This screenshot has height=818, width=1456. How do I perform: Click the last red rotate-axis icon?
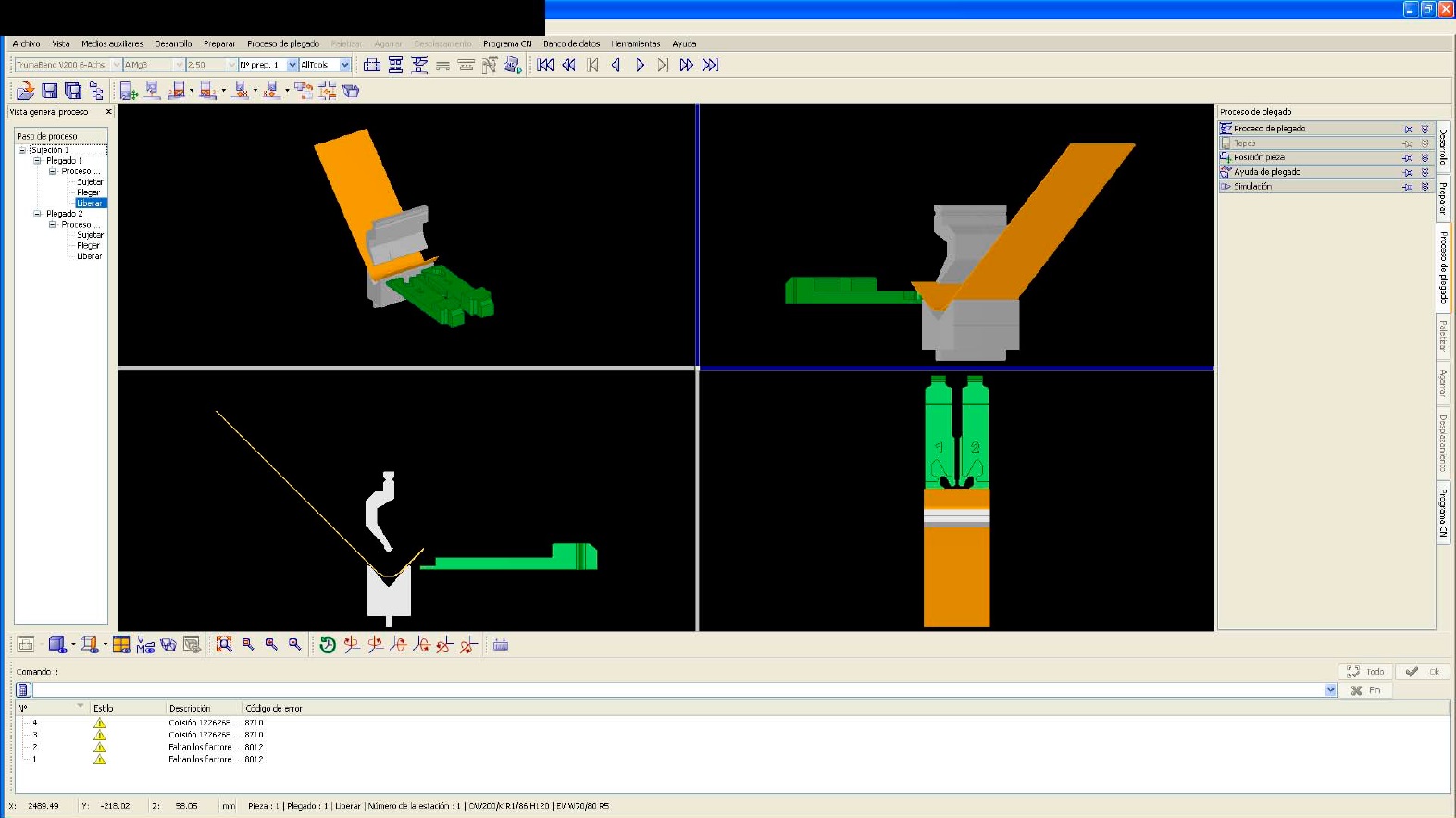(468, 644)
